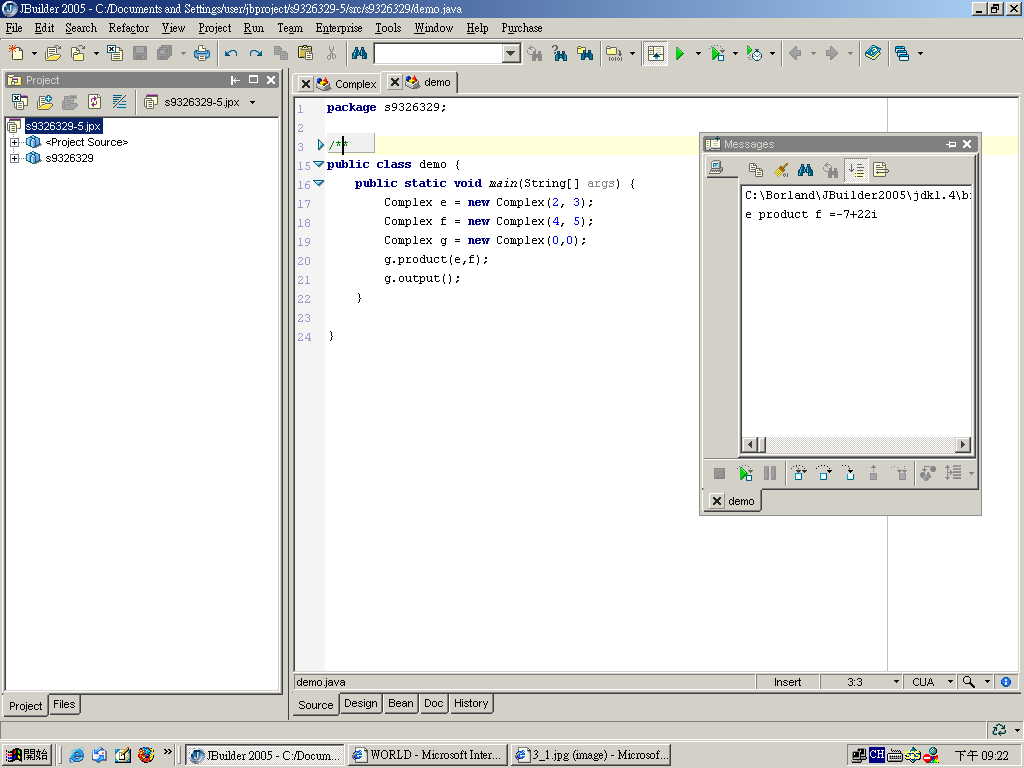Expand the s9326329 package node

click(14, 158)
